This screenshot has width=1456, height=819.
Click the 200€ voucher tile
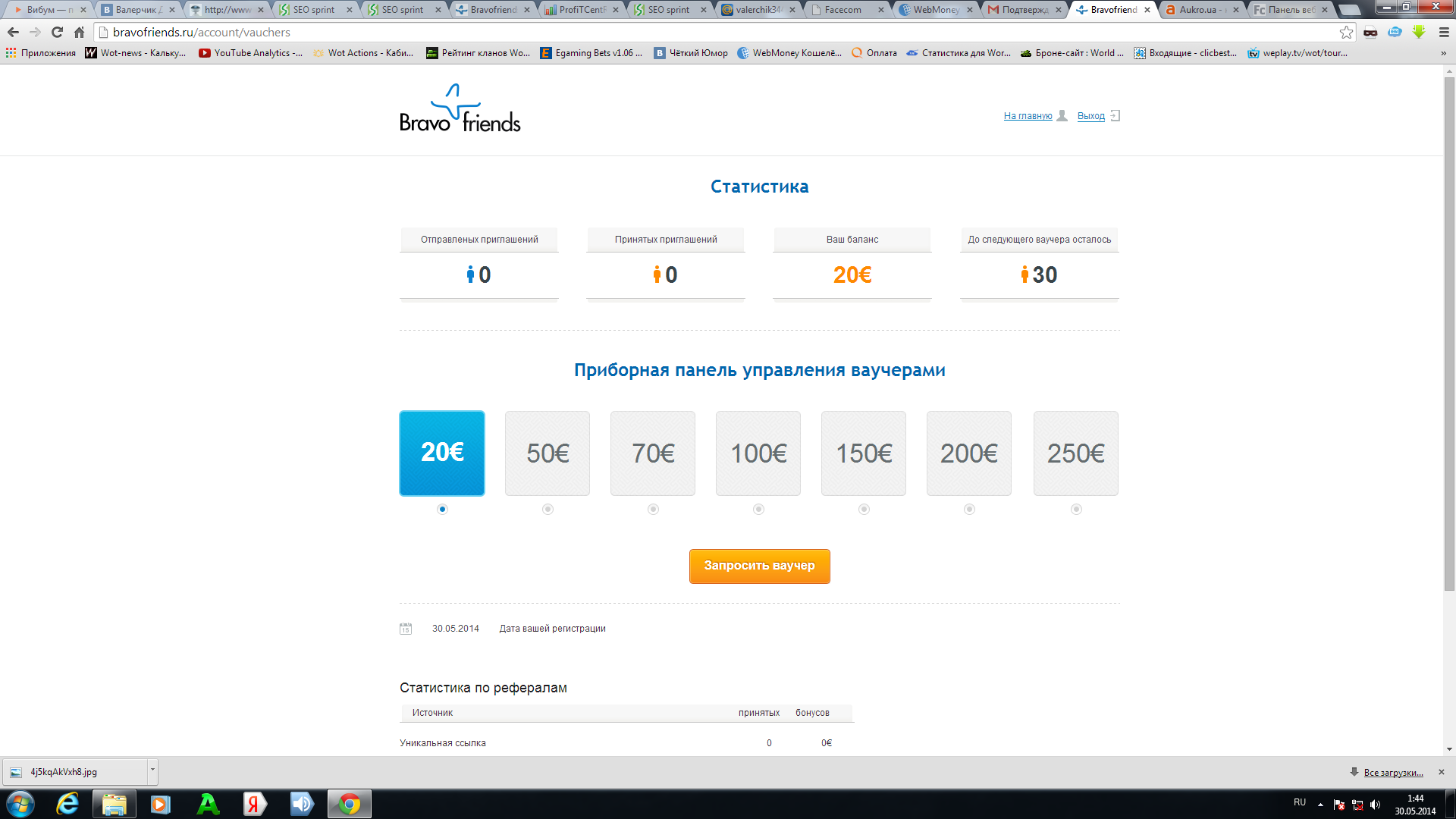tap(969, 453)
